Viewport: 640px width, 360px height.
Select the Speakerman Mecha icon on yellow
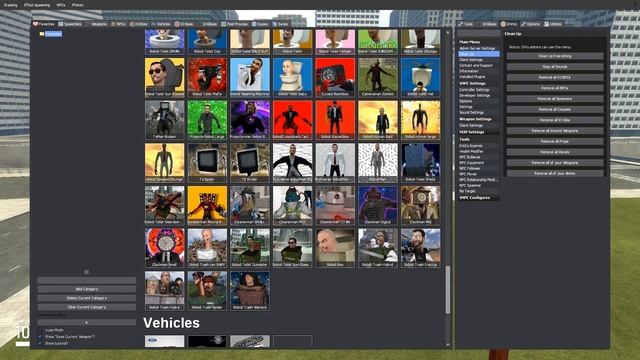207,205
